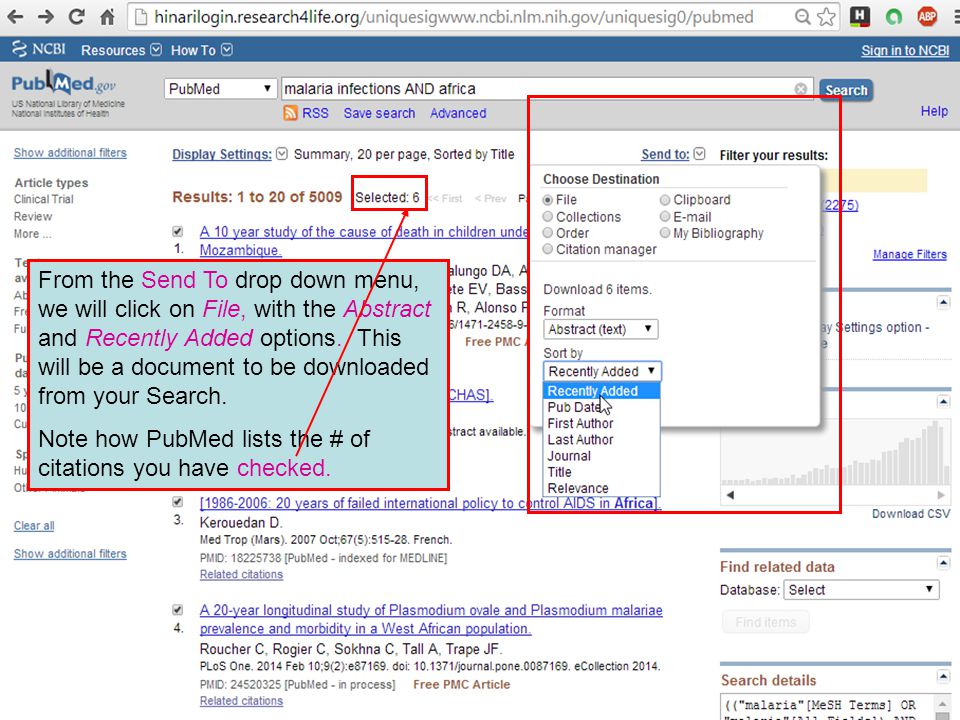The height and width of the screenshot is (720, 960).
Task: Choose Journal in sort list
Action: coord(601,456)
